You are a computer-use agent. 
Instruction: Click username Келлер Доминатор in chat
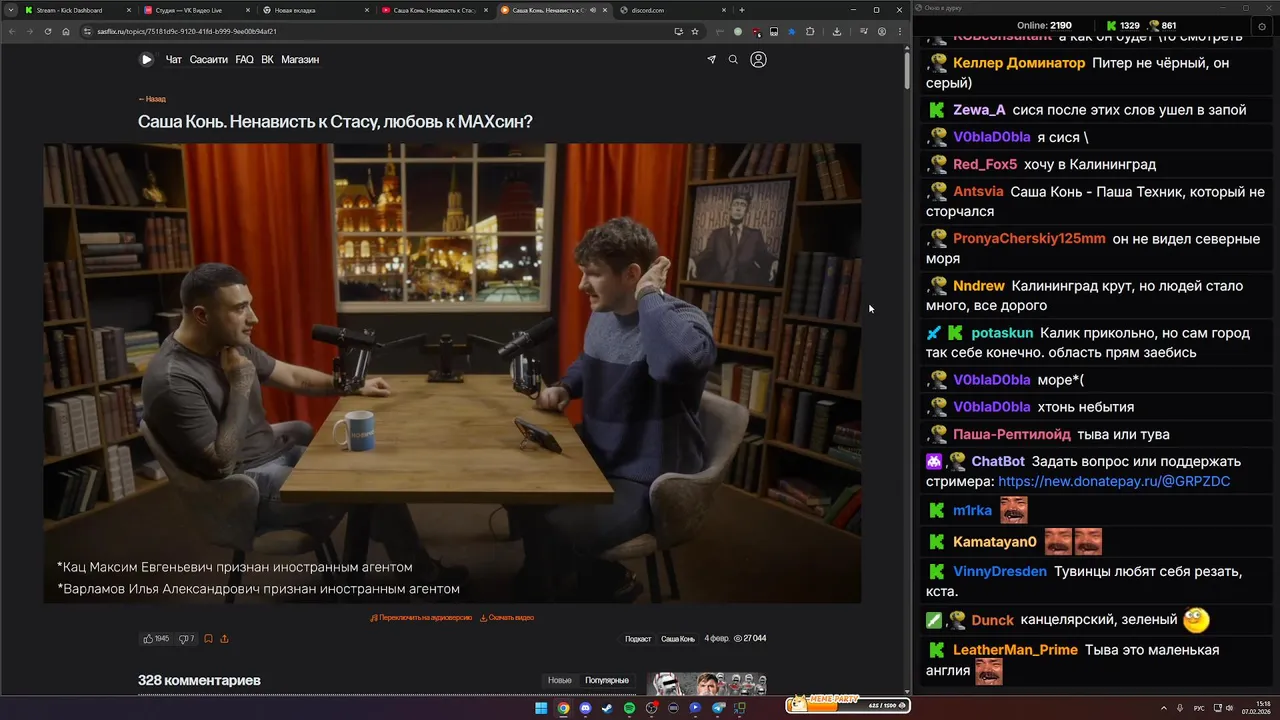click(1019, 63)
